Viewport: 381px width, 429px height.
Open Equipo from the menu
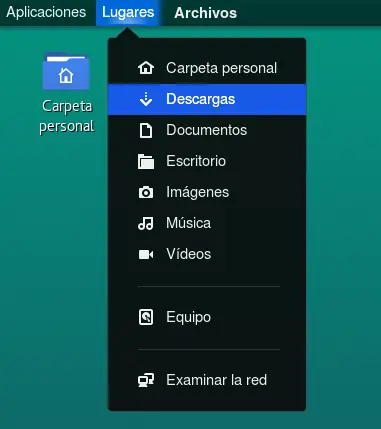tap(207, 317)
